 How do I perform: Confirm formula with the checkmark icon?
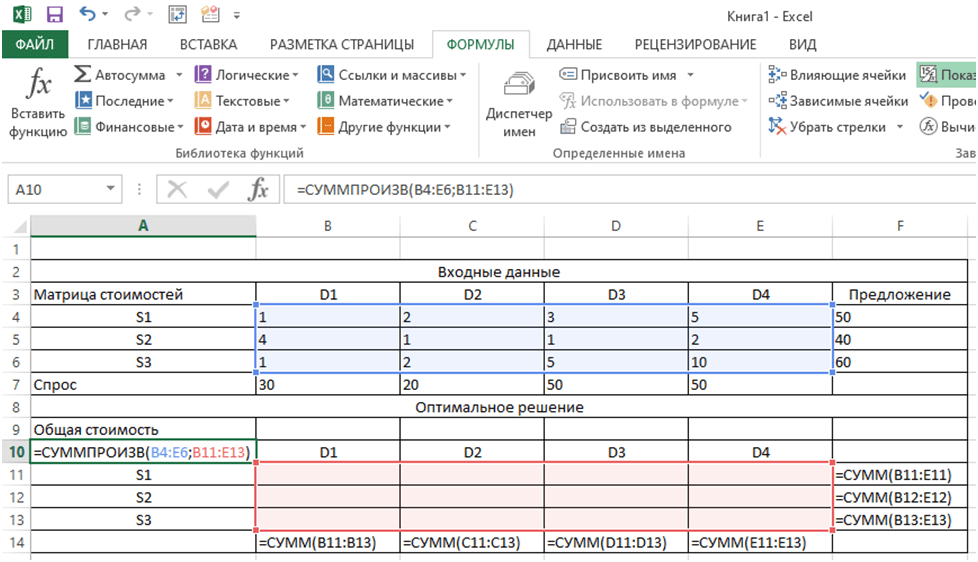click(x=218, y=189)
